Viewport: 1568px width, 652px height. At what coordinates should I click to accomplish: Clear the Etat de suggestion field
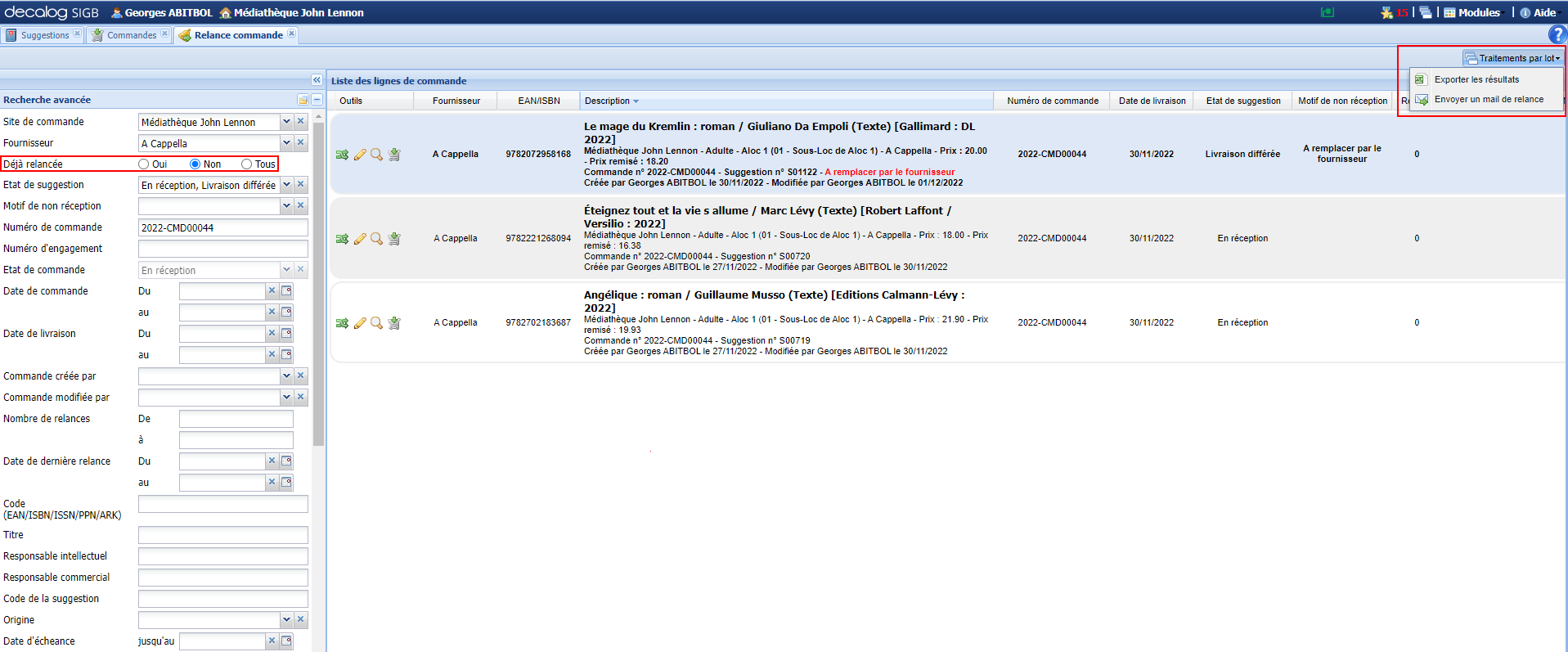pos(301,185)
